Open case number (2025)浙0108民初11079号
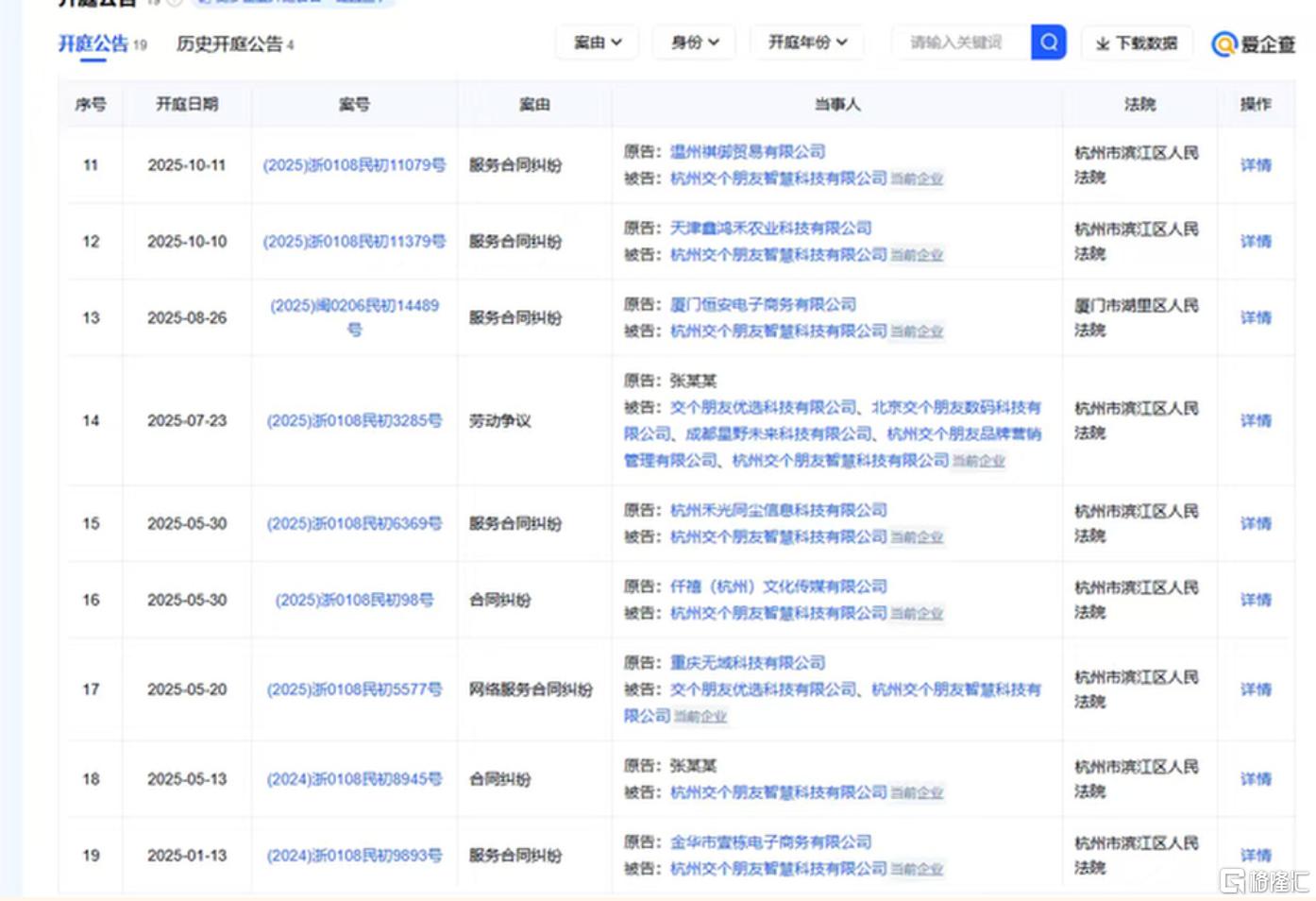Viewport: 1316px width, 901px height. (354, 165)
